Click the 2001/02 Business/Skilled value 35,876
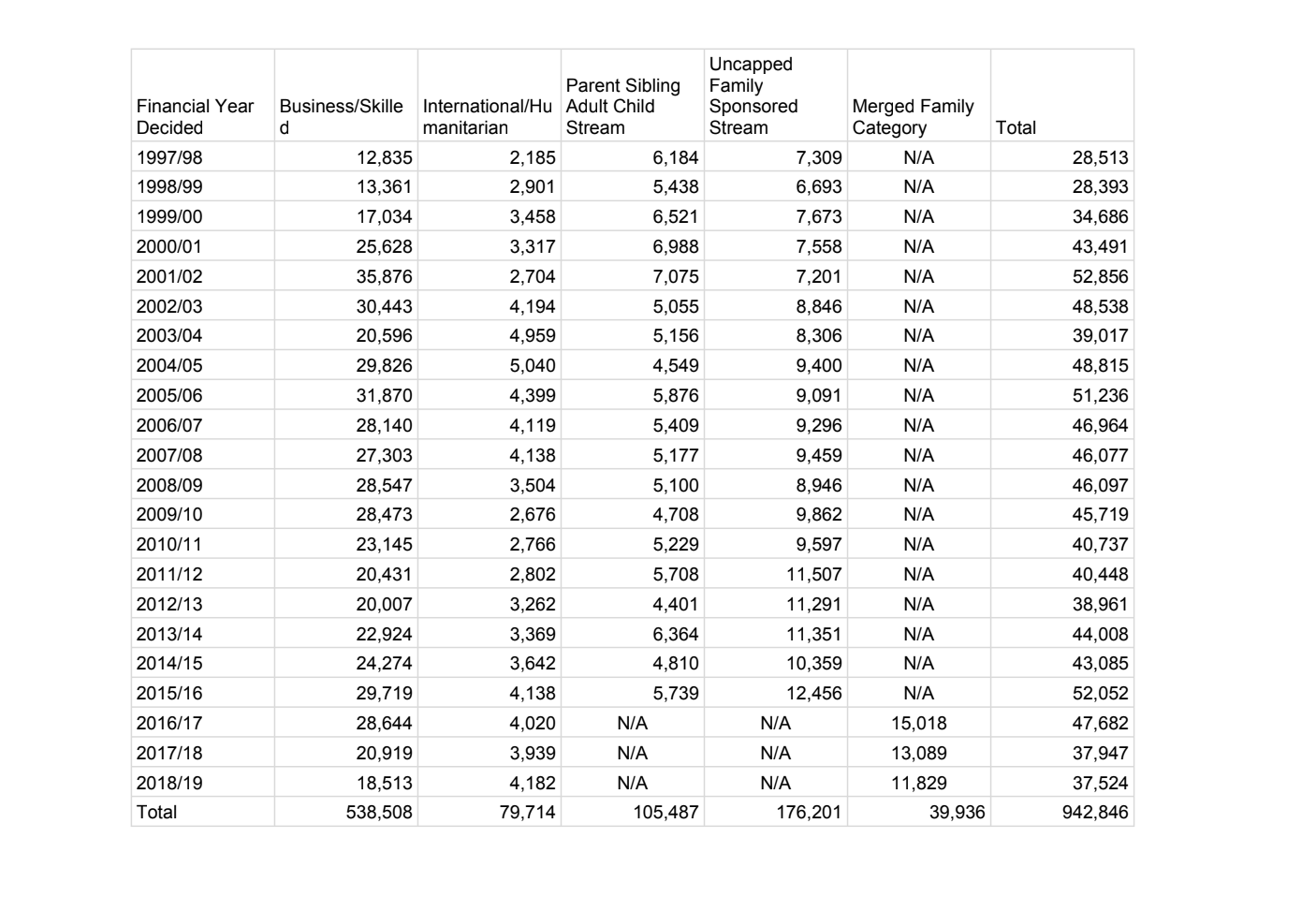The image size is (1316, 897). click(384, 276)
